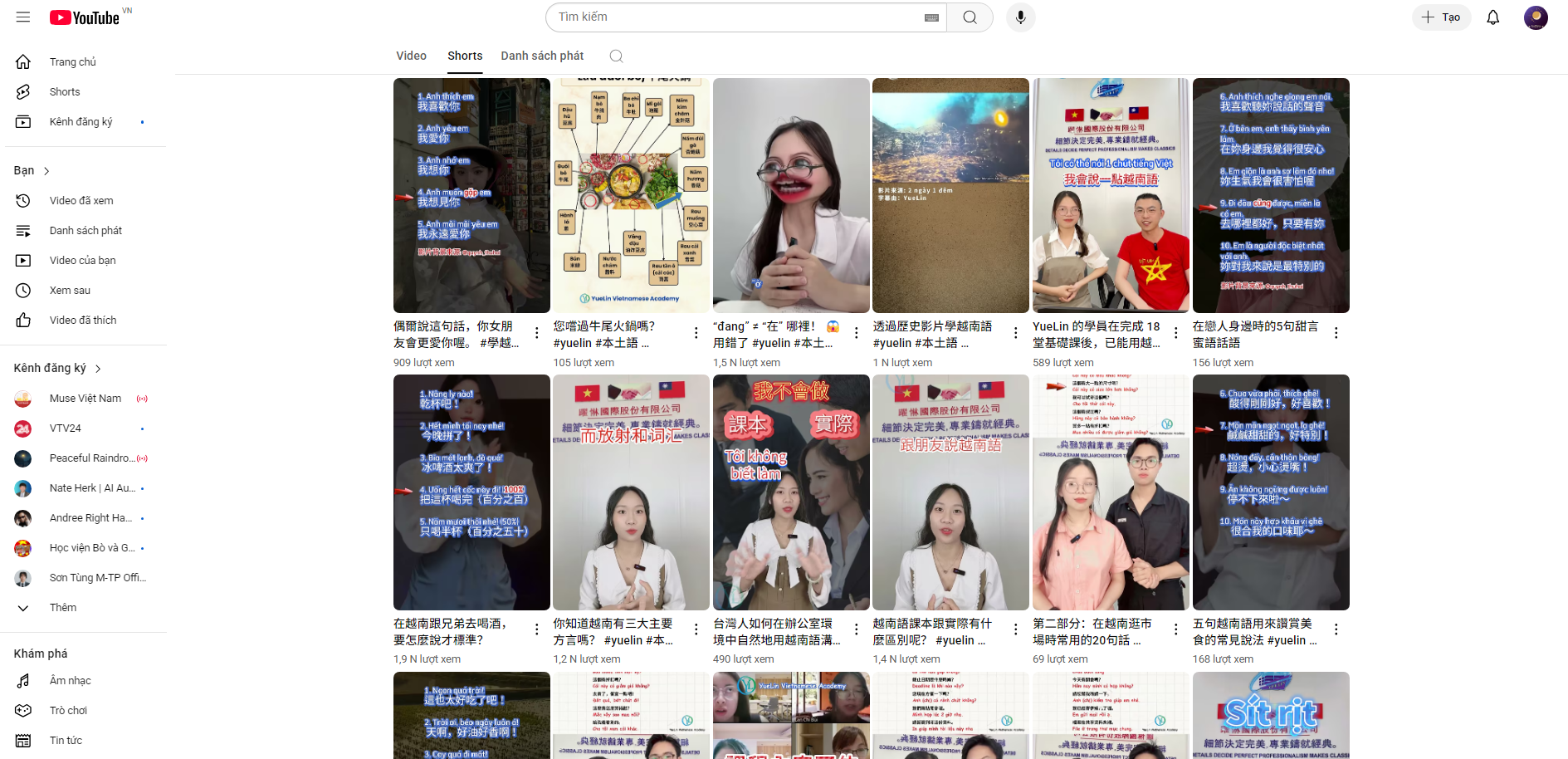Open VTV24 subscription channel
1568x759 pixels.
coord(66,428)
